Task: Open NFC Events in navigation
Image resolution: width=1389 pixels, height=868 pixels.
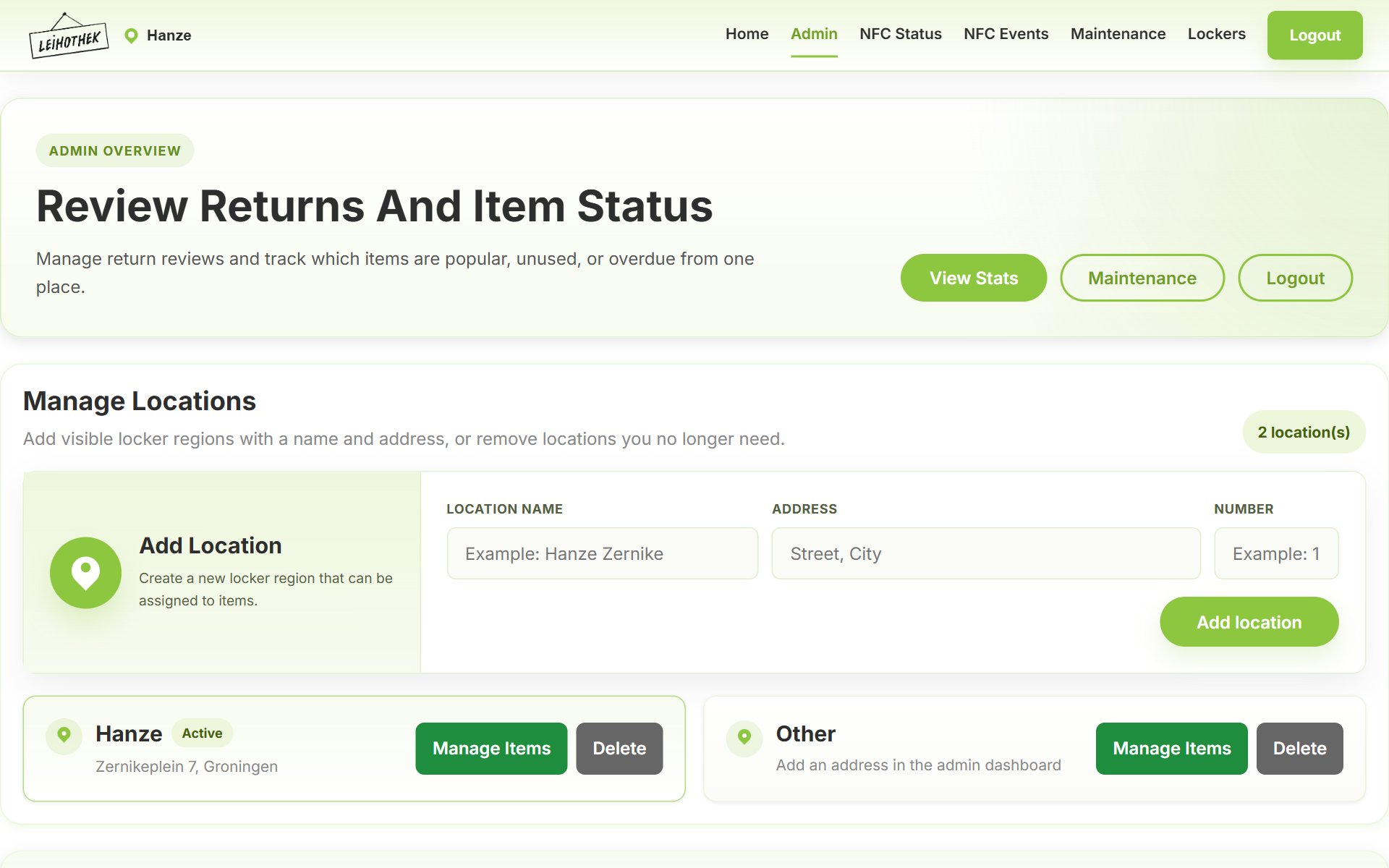Action: (x=1006, y=34)
